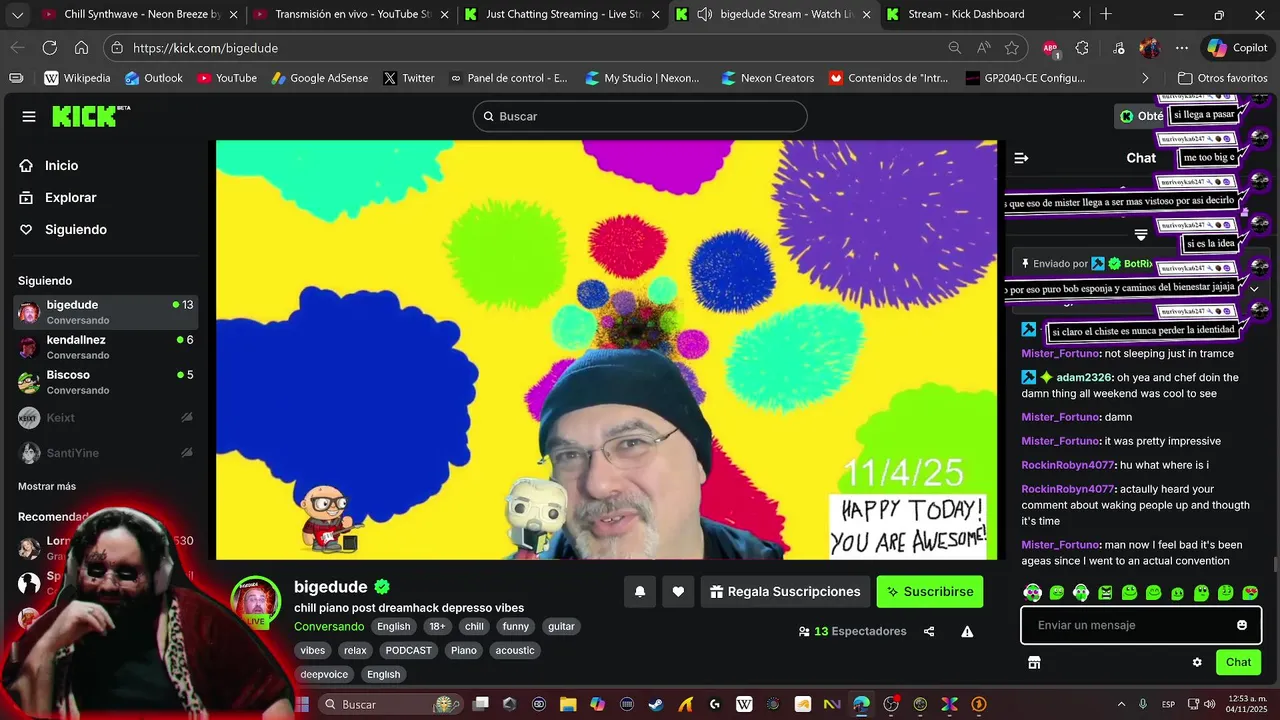Click the address bar URL
The height and width of the screenshot is (720, 1280).
[205, 48]
